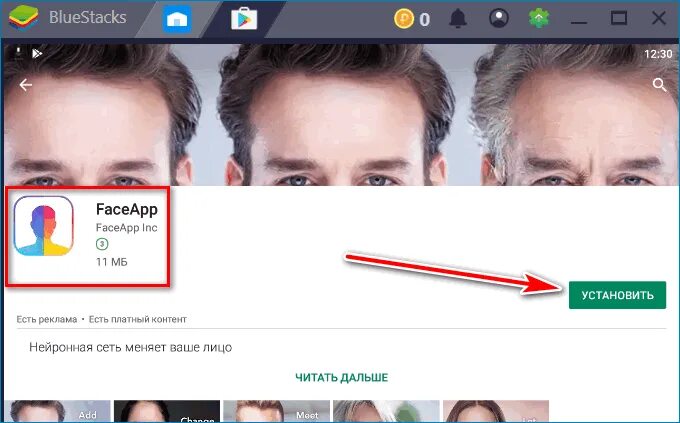Click ЧИТАТЬ ДАЛЬШ�E read more link

[342, 377]
